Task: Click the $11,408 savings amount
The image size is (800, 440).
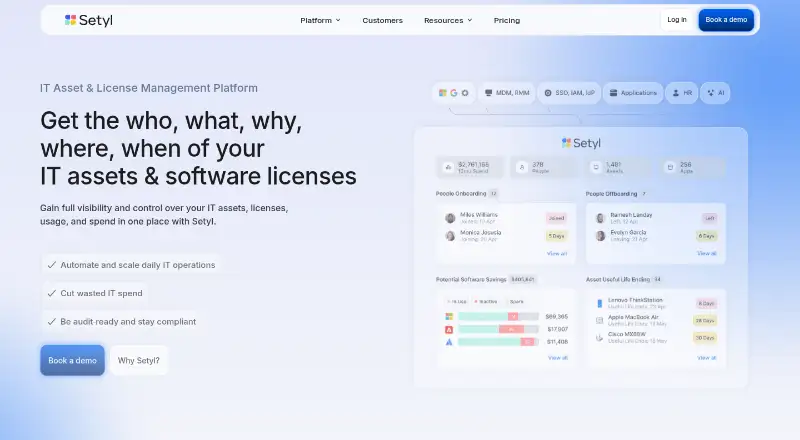Action: tap(558, 342)
